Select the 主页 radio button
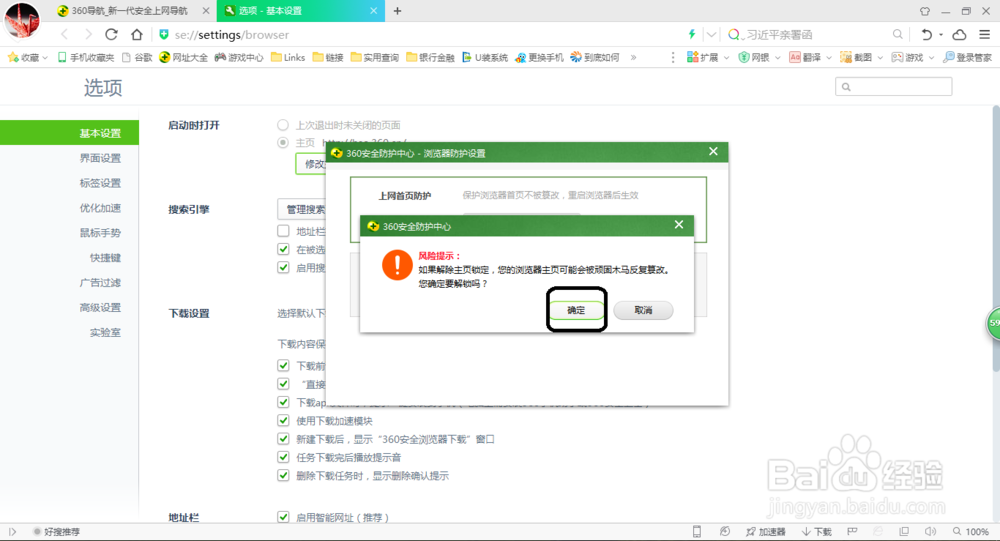 coord(283,142)
